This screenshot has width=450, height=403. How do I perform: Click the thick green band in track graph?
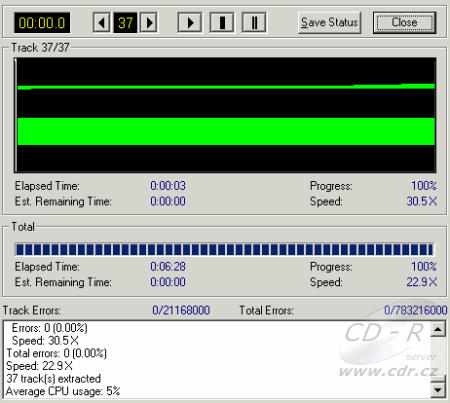[x=226, y=131]
